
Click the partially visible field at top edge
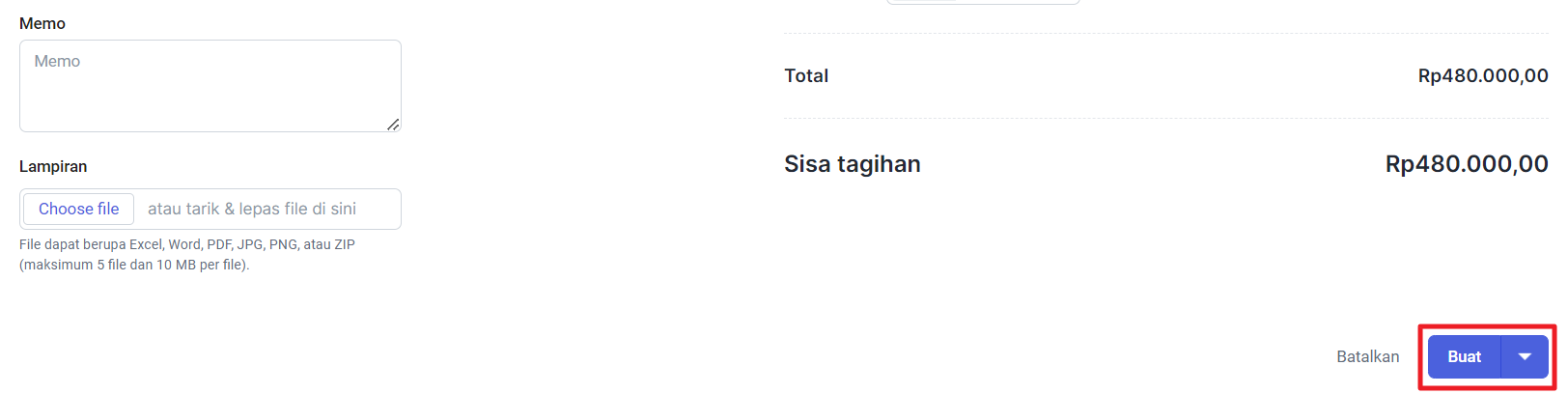pyautogui.click(x=982, y=2)
